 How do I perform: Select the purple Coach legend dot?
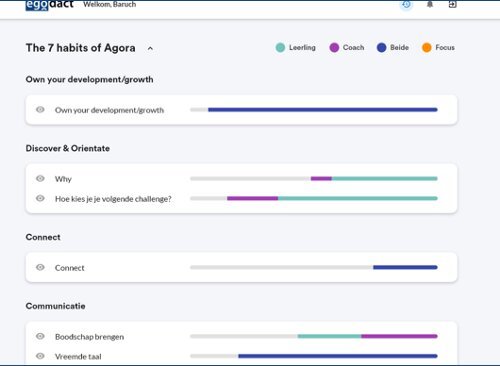tap(334, 48)
